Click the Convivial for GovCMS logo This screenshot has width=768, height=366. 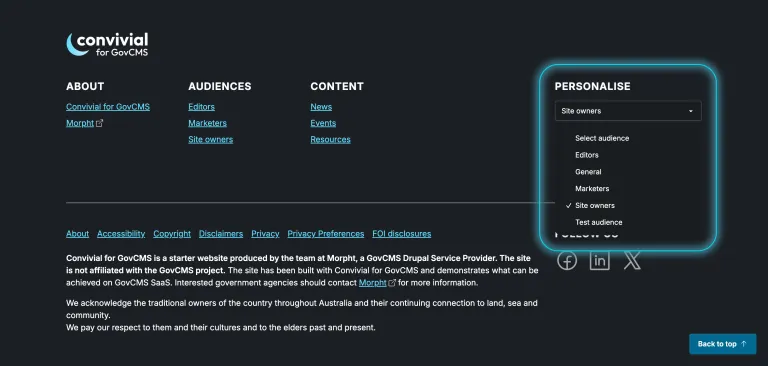tap(107, 45)
